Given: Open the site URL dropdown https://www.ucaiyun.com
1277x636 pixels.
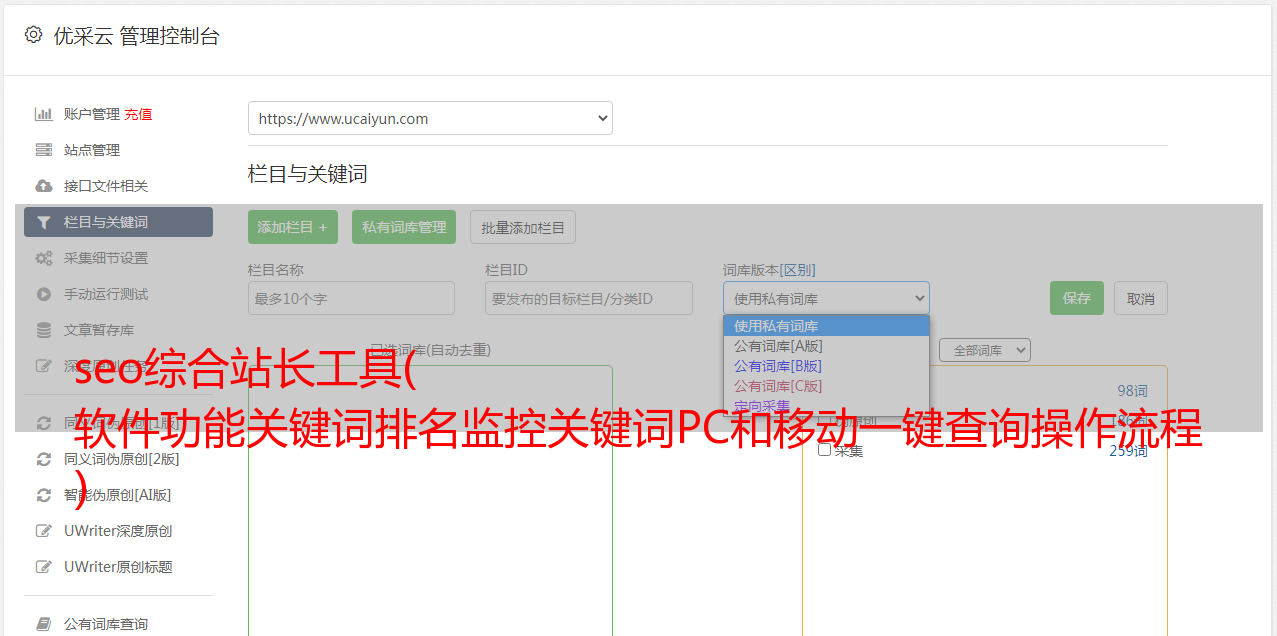Looking at the screenshot, I should [430, 118].
